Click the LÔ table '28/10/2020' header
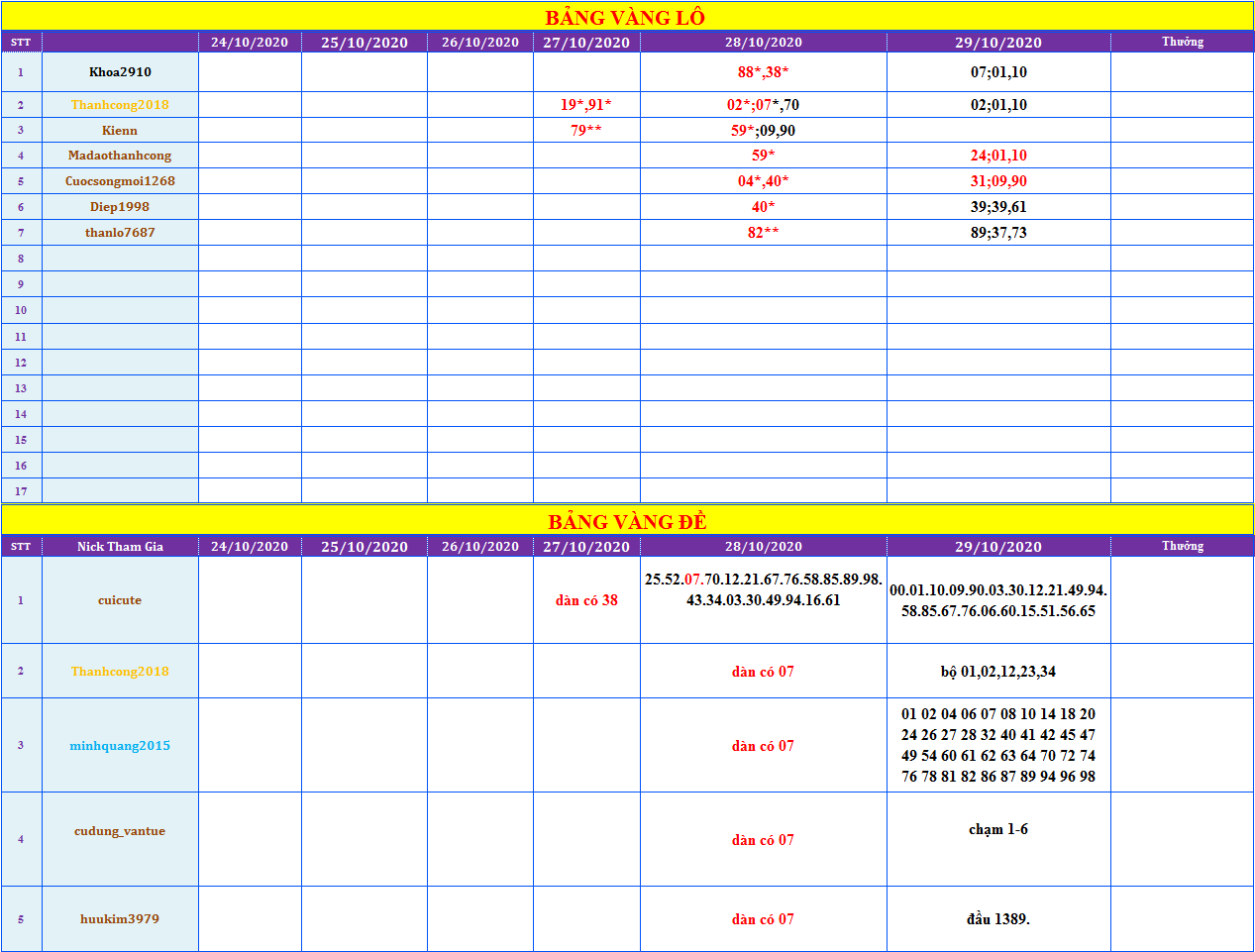1255x952 pixels. pos(764,43)
